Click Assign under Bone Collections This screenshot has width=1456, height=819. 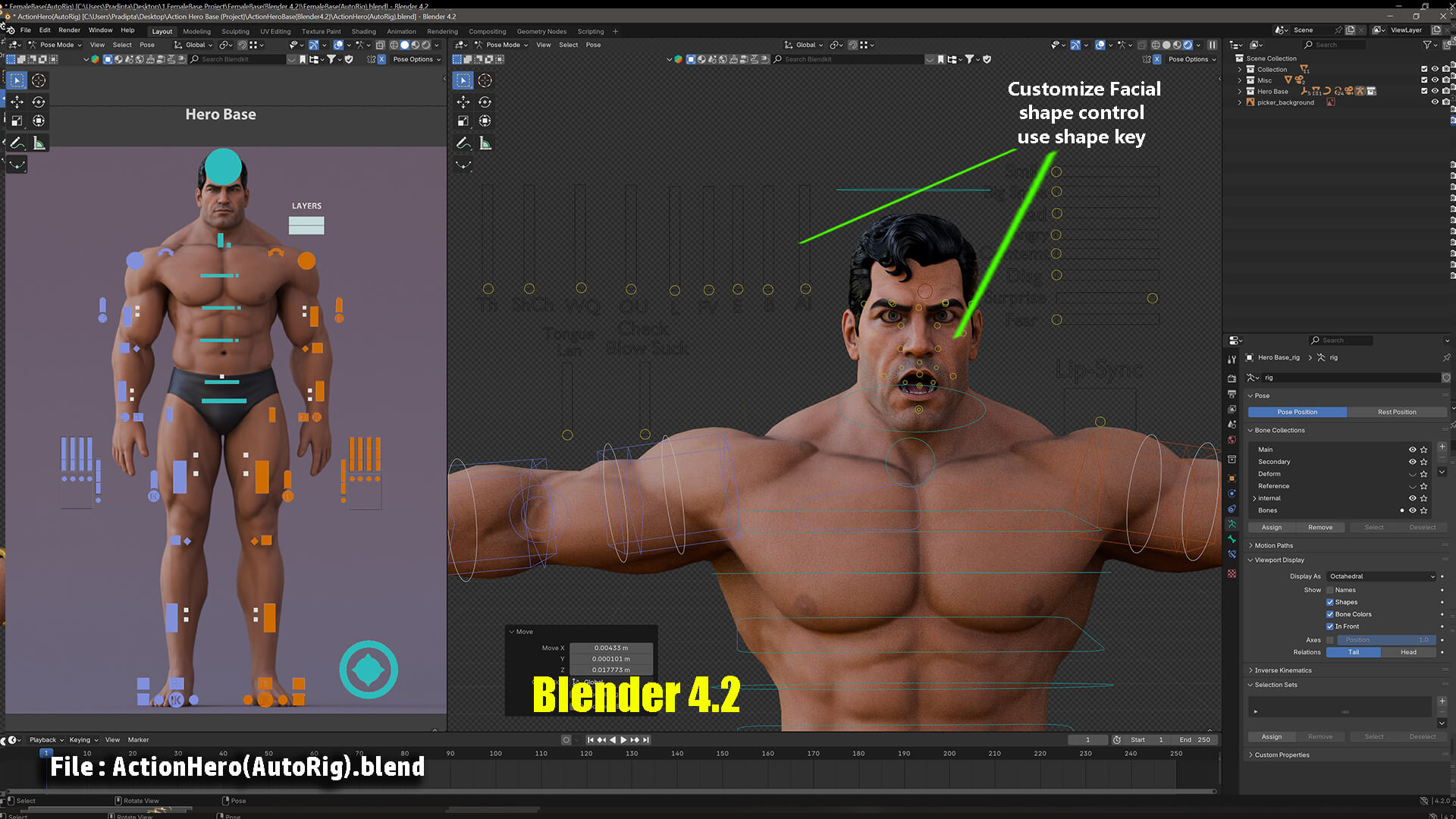(x=1272, y=528)
